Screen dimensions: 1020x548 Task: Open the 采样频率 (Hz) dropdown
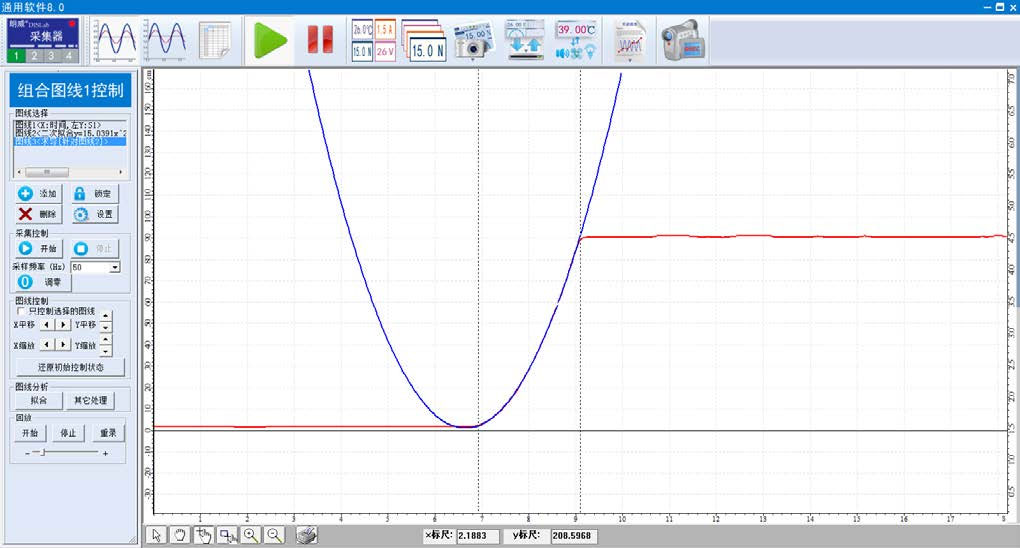tap(114, 268)
